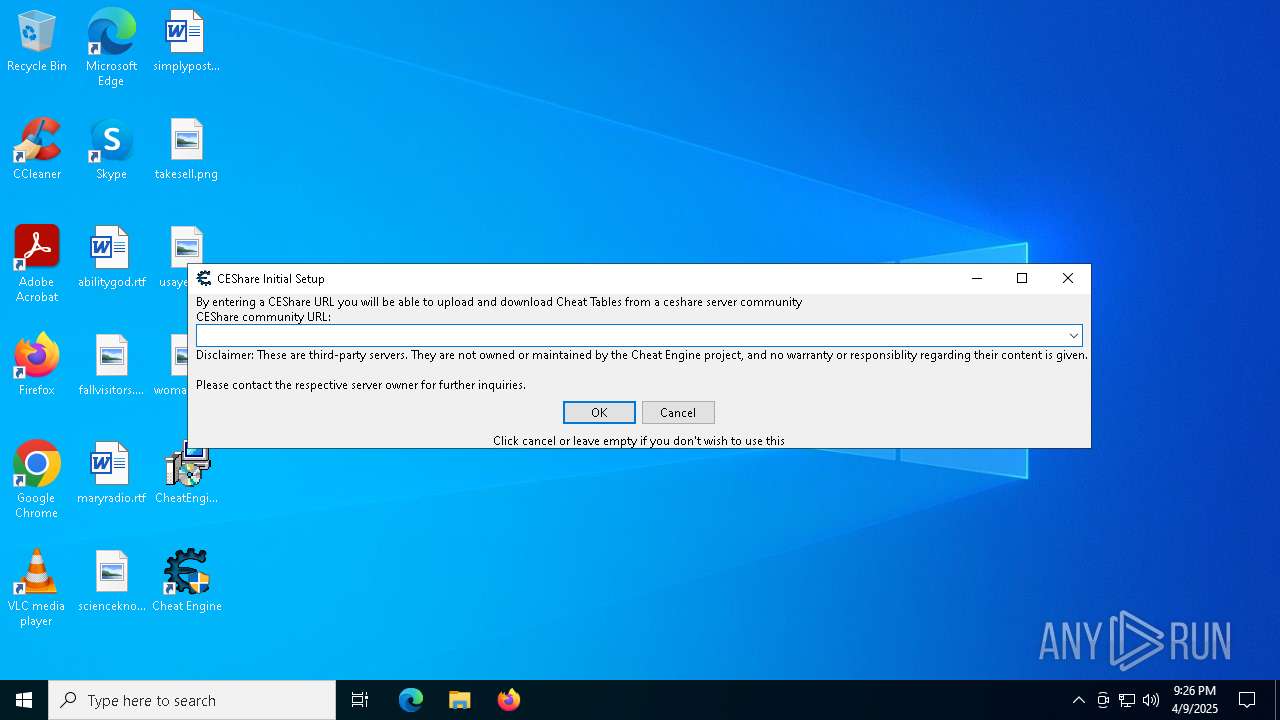
Task: Select the maryradio.rtf document icon
Action: tap(111, 474)
